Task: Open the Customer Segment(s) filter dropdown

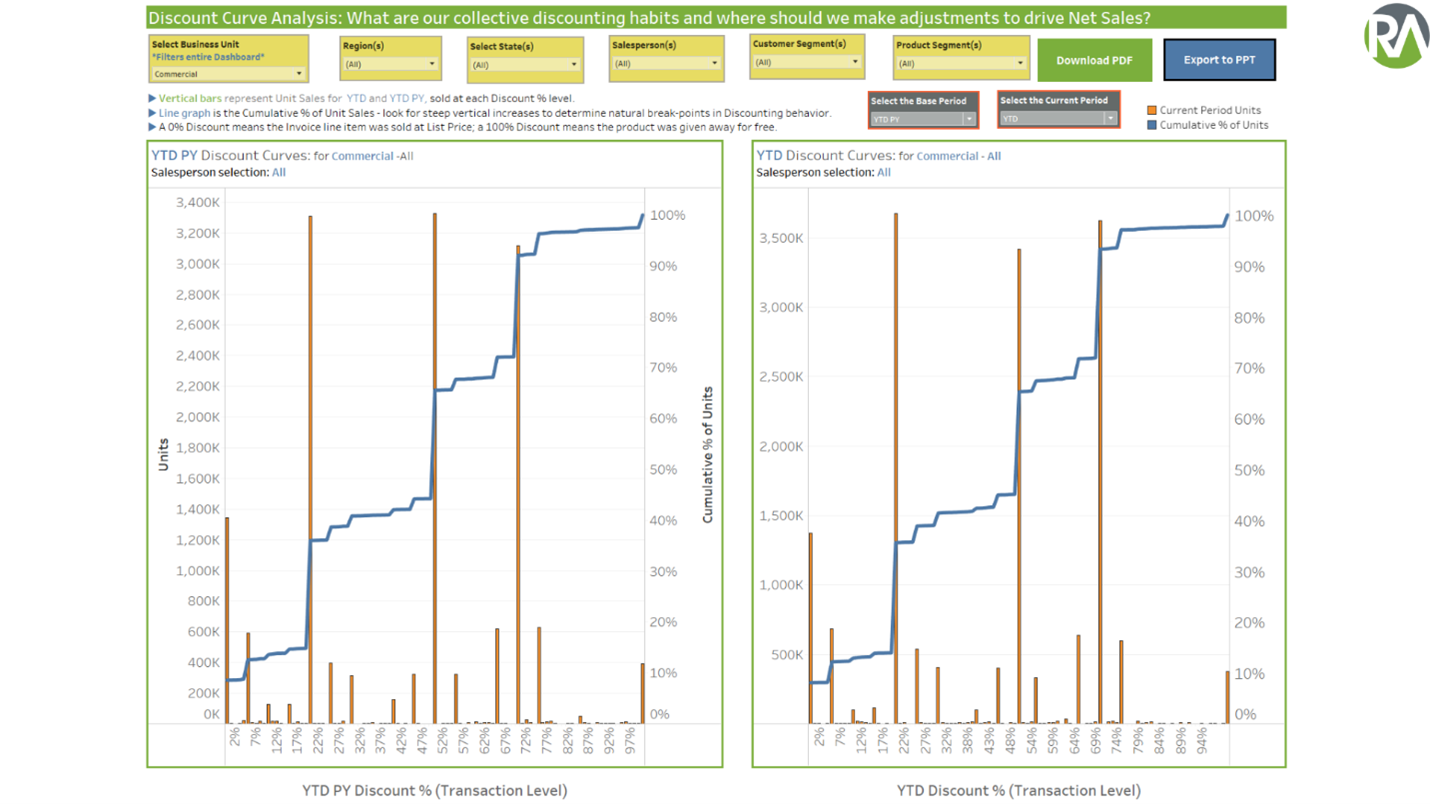Action: pyautogui.click(x=806, y=62)
